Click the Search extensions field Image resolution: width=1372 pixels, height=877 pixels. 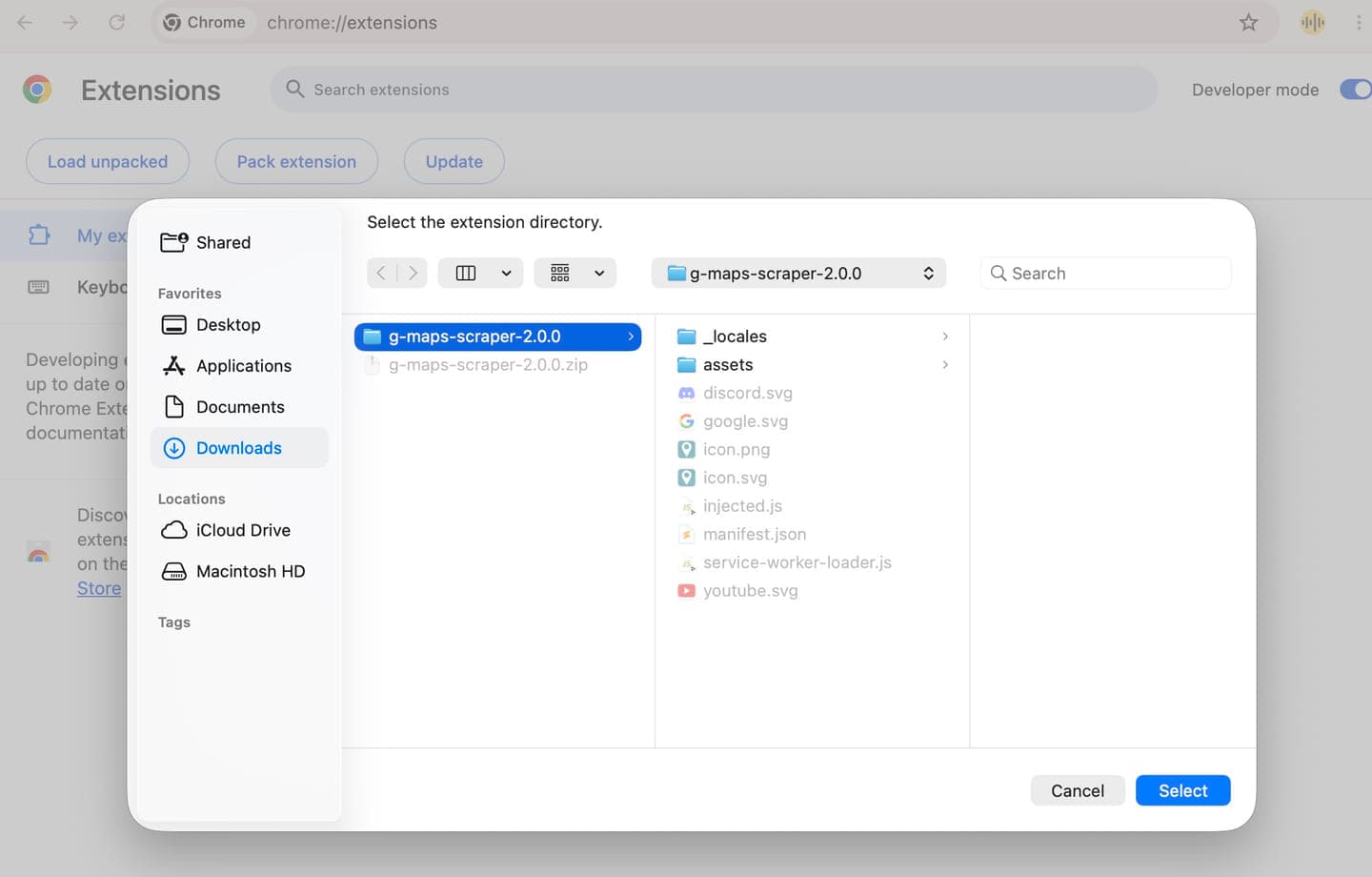(714, 90)
